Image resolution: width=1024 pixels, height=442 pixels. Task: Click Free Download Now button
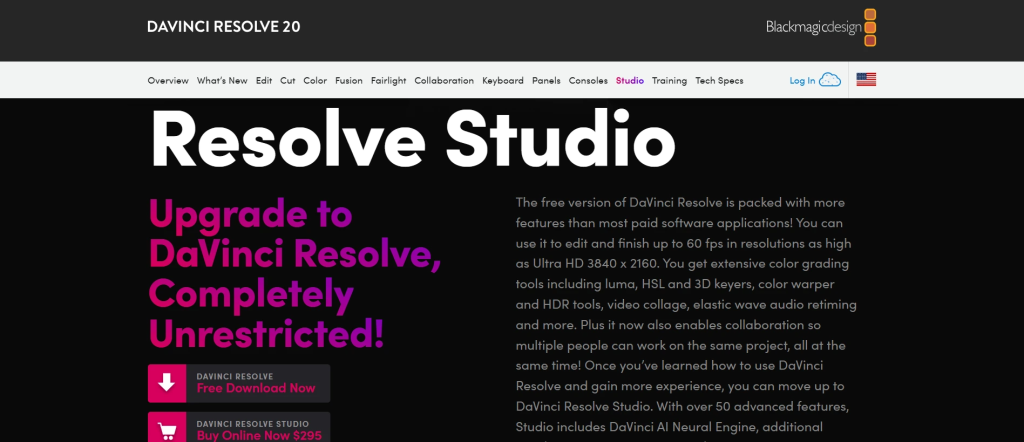pos(239,383)
